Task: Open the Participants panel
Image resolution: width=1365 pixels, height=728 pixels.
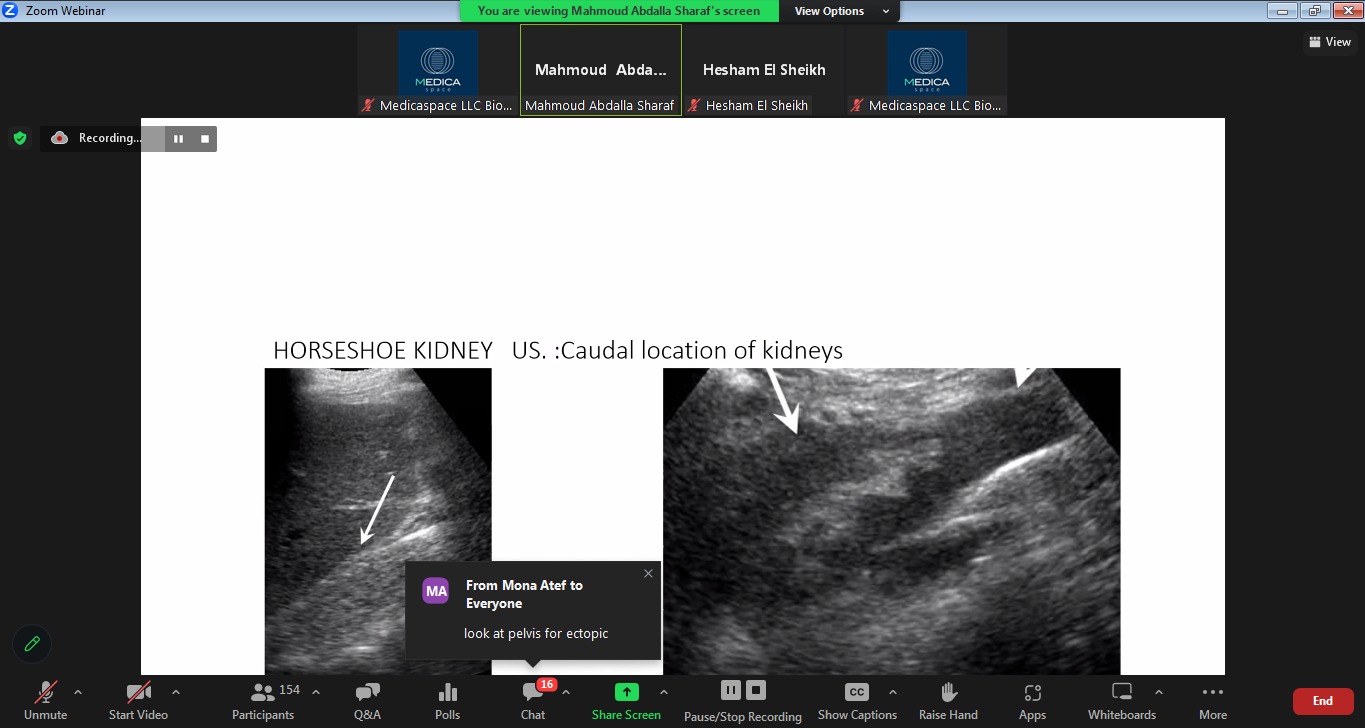Action: (x=264, y=693)
